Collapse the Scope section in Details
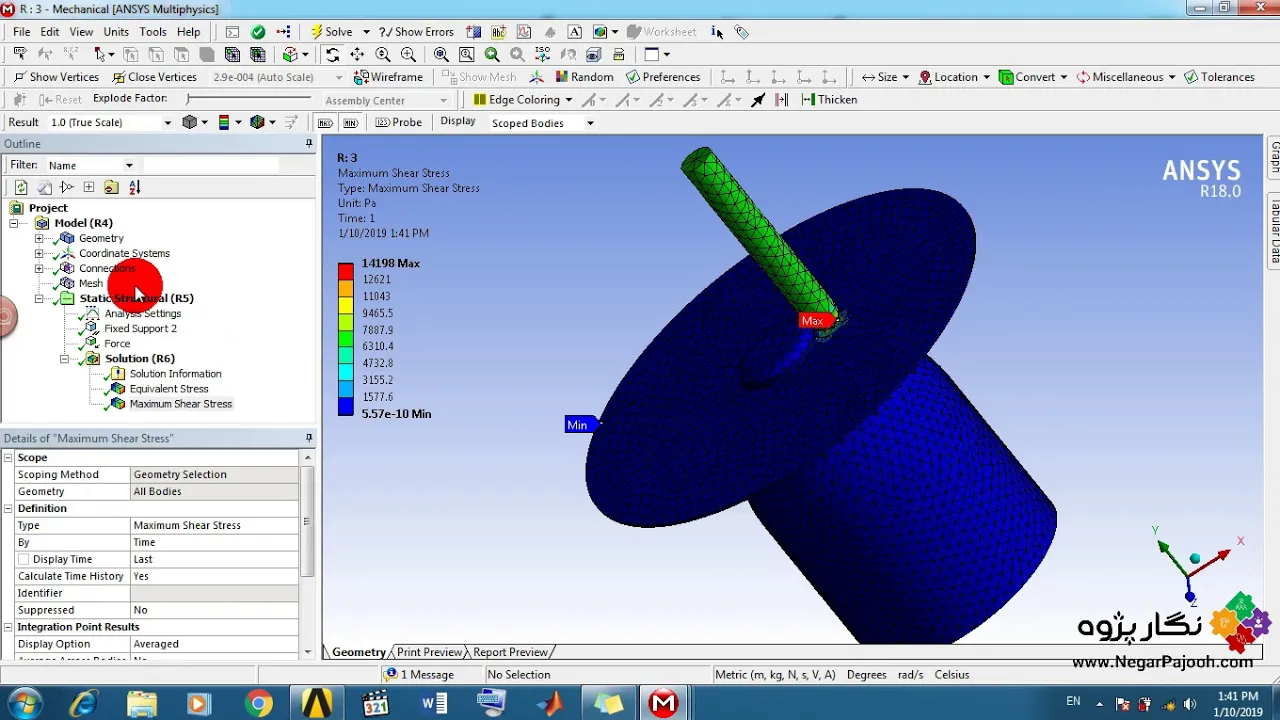 [8, 457]
